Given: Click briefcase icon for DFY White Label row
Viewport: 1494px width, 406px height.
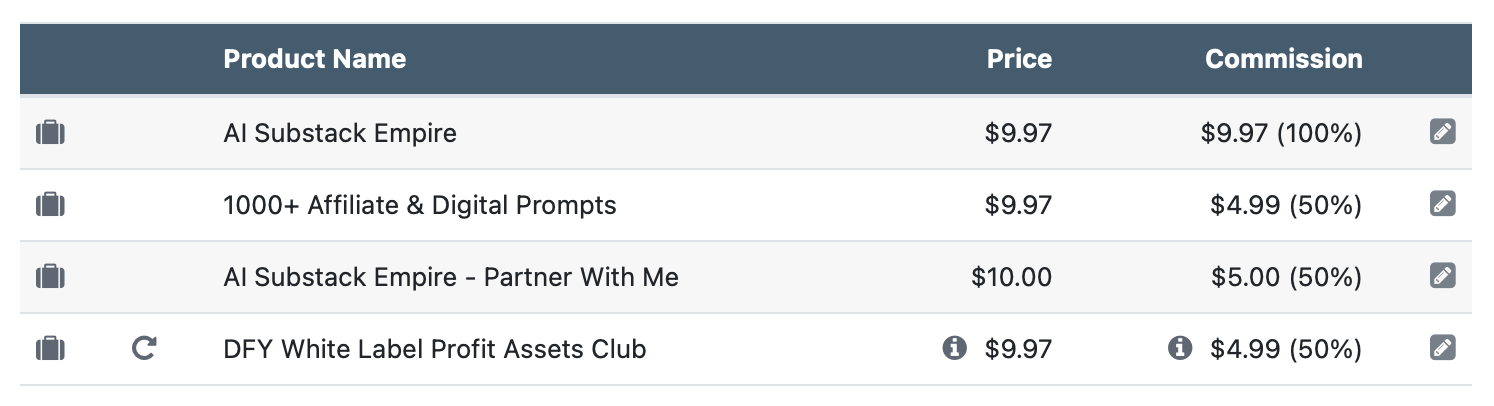Looking at the screenshot, I should coord(50,349).
